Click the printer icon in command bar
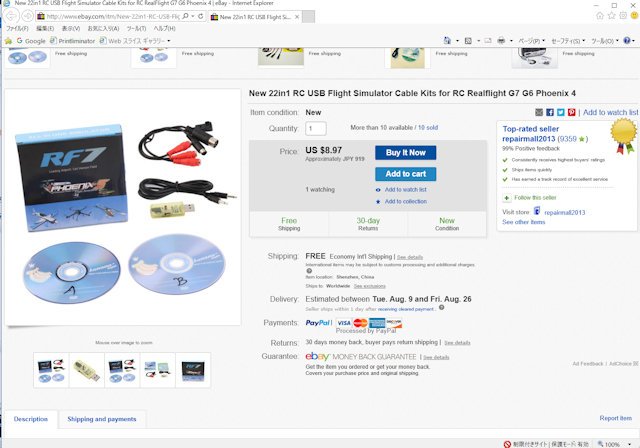 tap(501, 40)
